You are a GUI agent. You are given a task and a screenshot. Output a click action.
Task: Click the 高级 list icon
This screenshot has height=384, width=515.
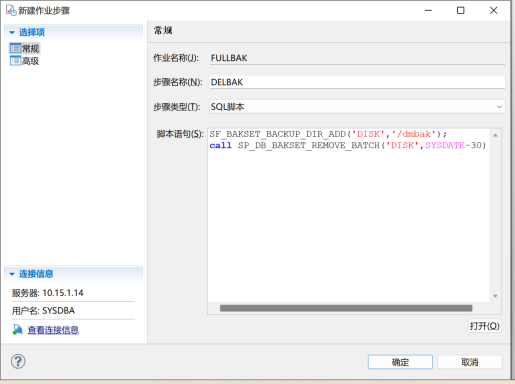point(15,61)
